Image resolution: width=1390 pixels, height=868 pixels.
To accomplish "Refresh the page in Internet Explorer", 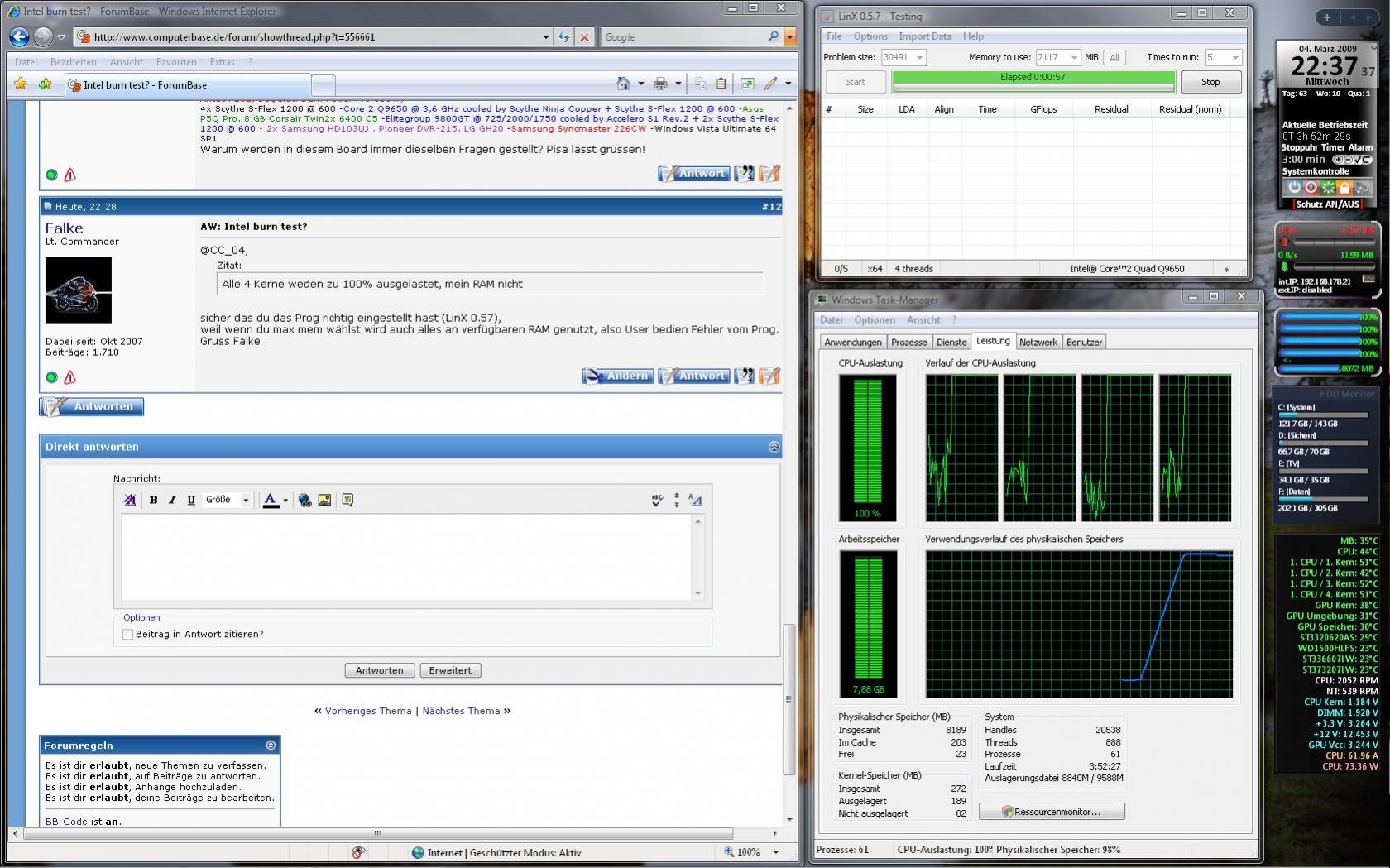I will 564,36.
